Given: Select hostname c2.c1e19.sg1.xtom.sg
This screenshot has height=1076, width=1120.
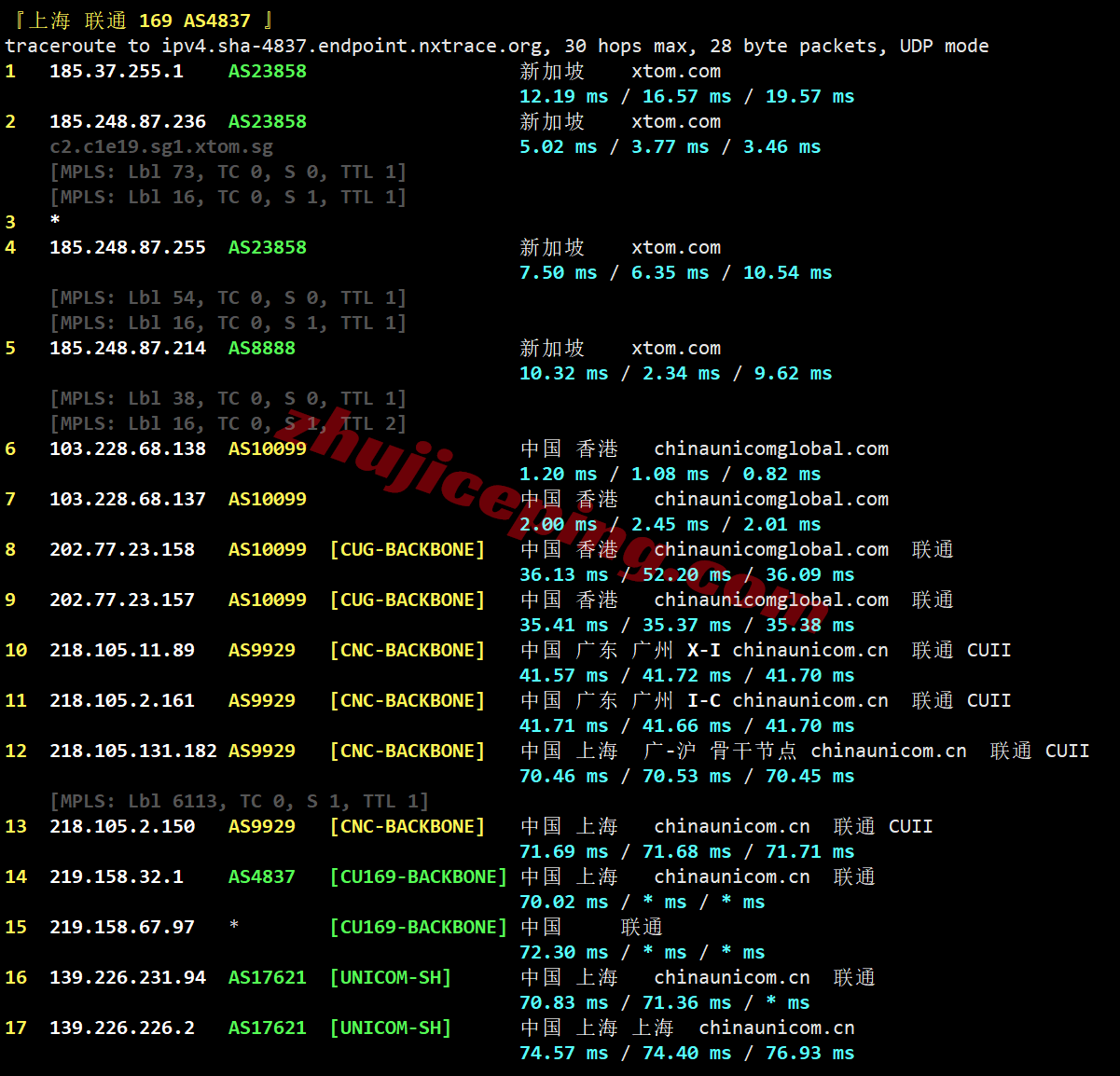Looking at the screenshot, I should [x=161, y=146].
